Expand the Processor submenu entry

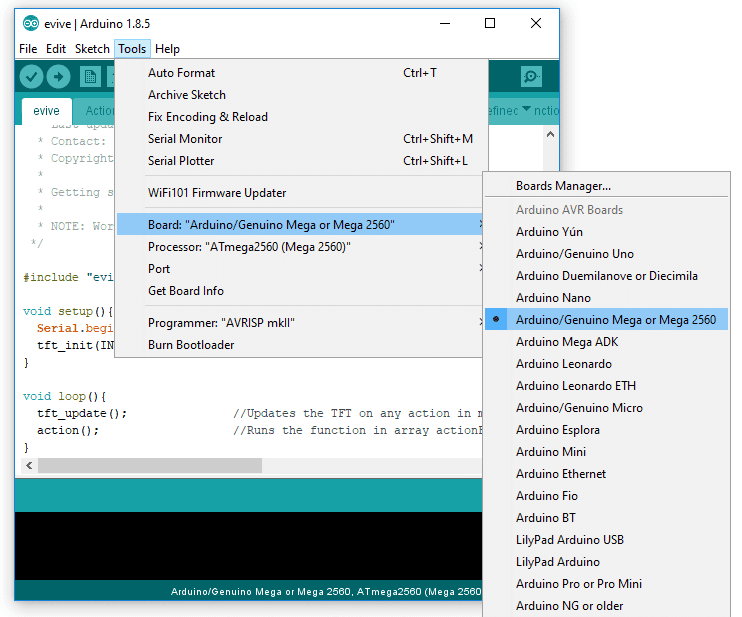pos(302,247)
